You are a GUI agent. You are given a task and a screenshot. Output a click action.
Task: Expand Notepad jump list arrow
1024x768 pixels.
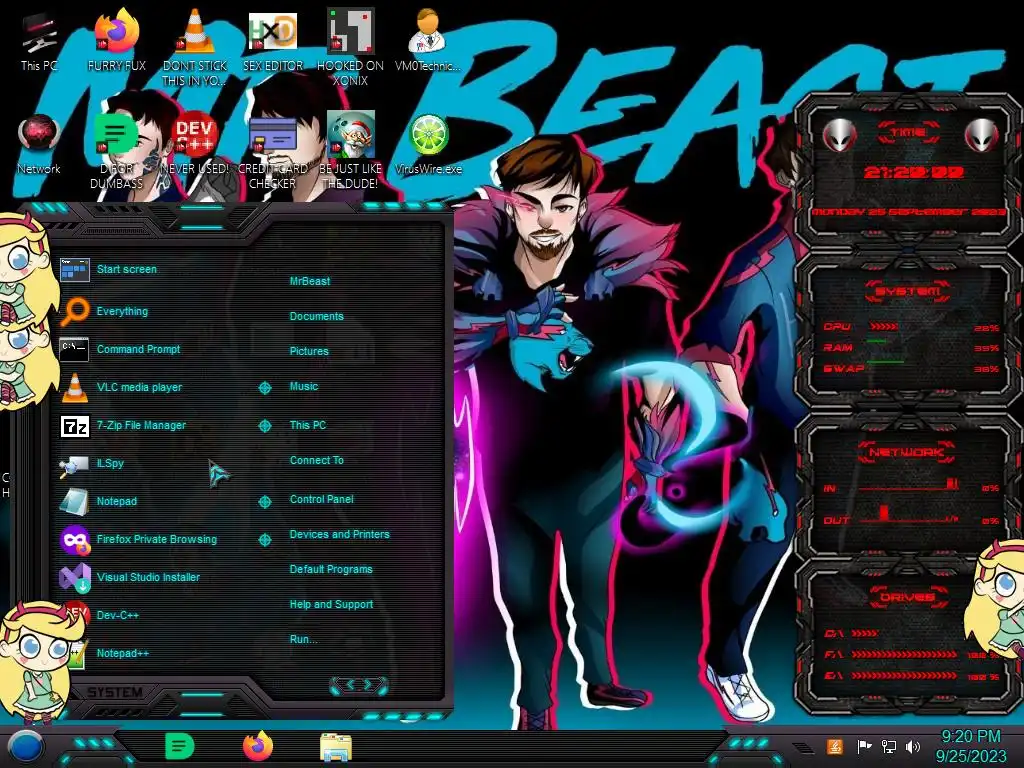pyautogui.click(x=264, y=502)
